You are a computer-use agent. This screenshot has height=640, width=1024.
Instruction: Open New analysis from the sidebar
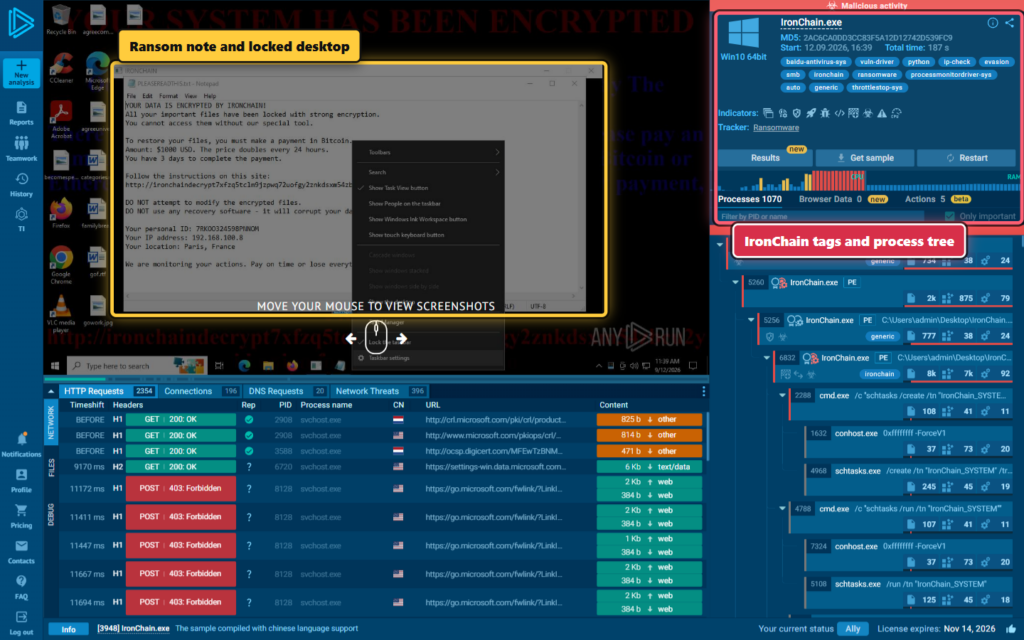pyautogui.click(x=21, y=72)
